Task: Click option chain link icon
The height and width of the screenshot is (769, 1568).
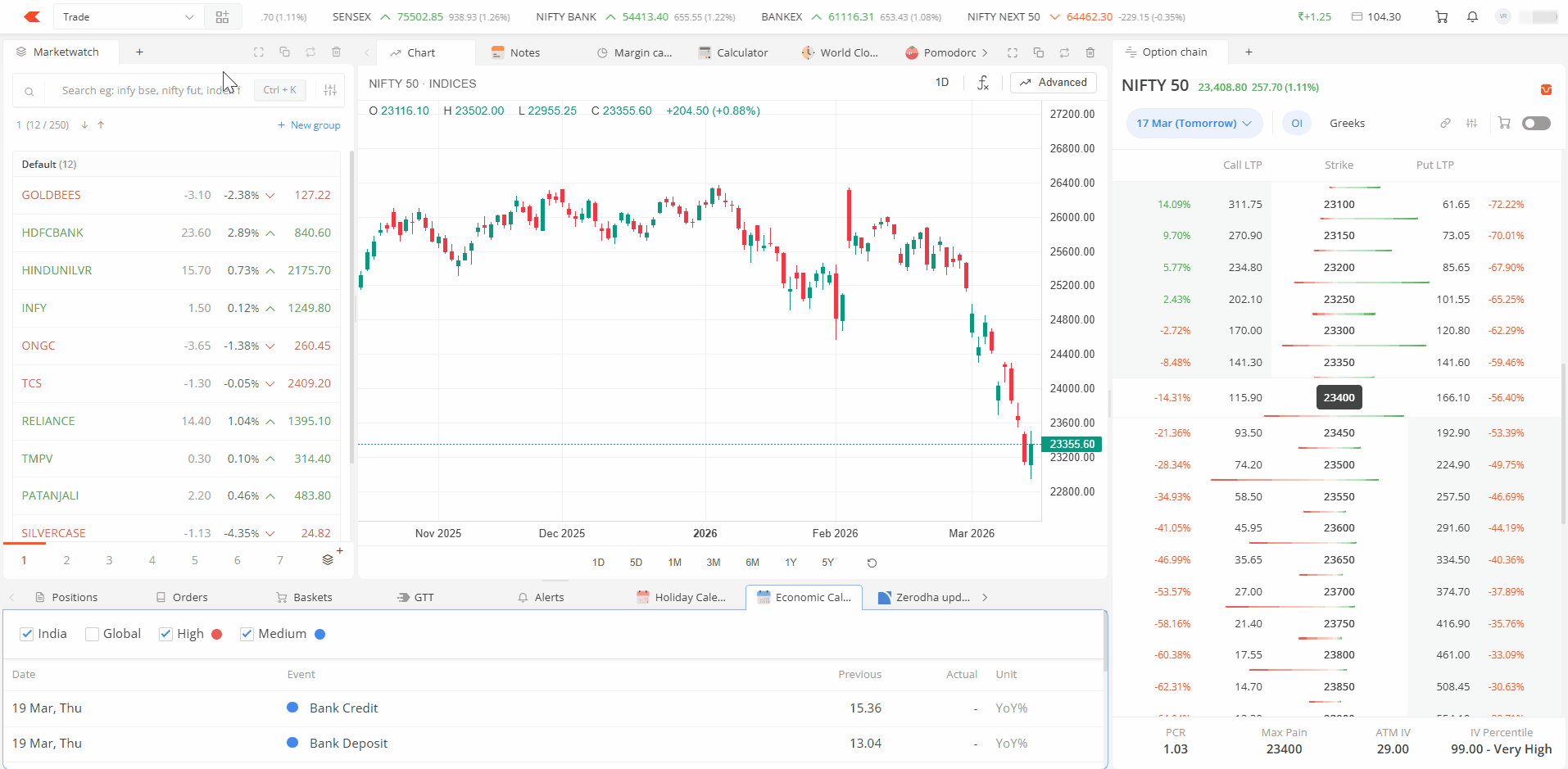Action: click(x=1445, y=124)
